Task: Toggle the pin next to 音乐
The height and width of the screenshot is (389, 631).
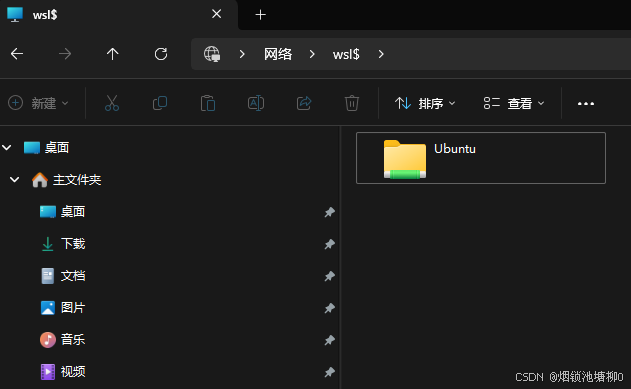Action: coord(330,340)
